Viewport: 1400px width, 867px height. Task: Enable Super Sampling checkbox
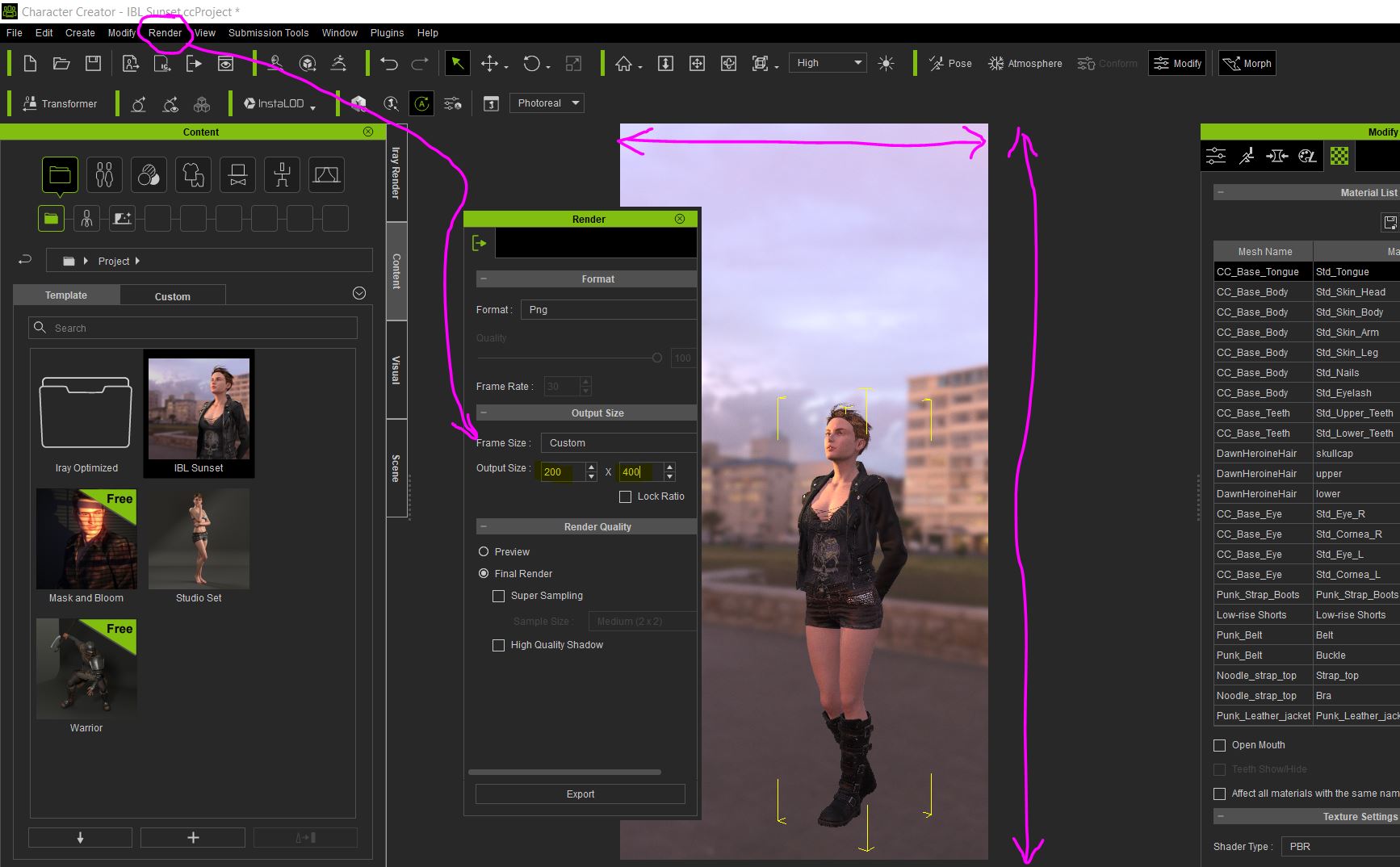[x=498, y=596]
